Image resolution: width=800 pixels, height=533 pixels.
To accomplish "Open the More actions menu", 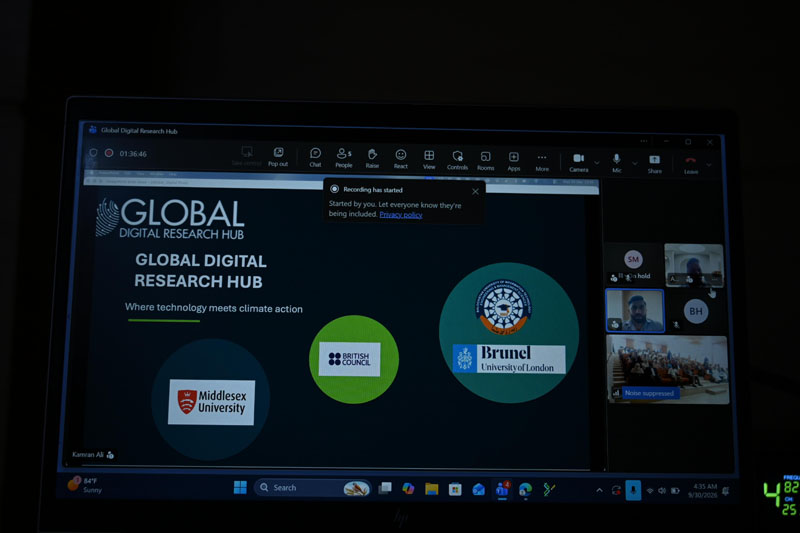I will pos(542,162).
